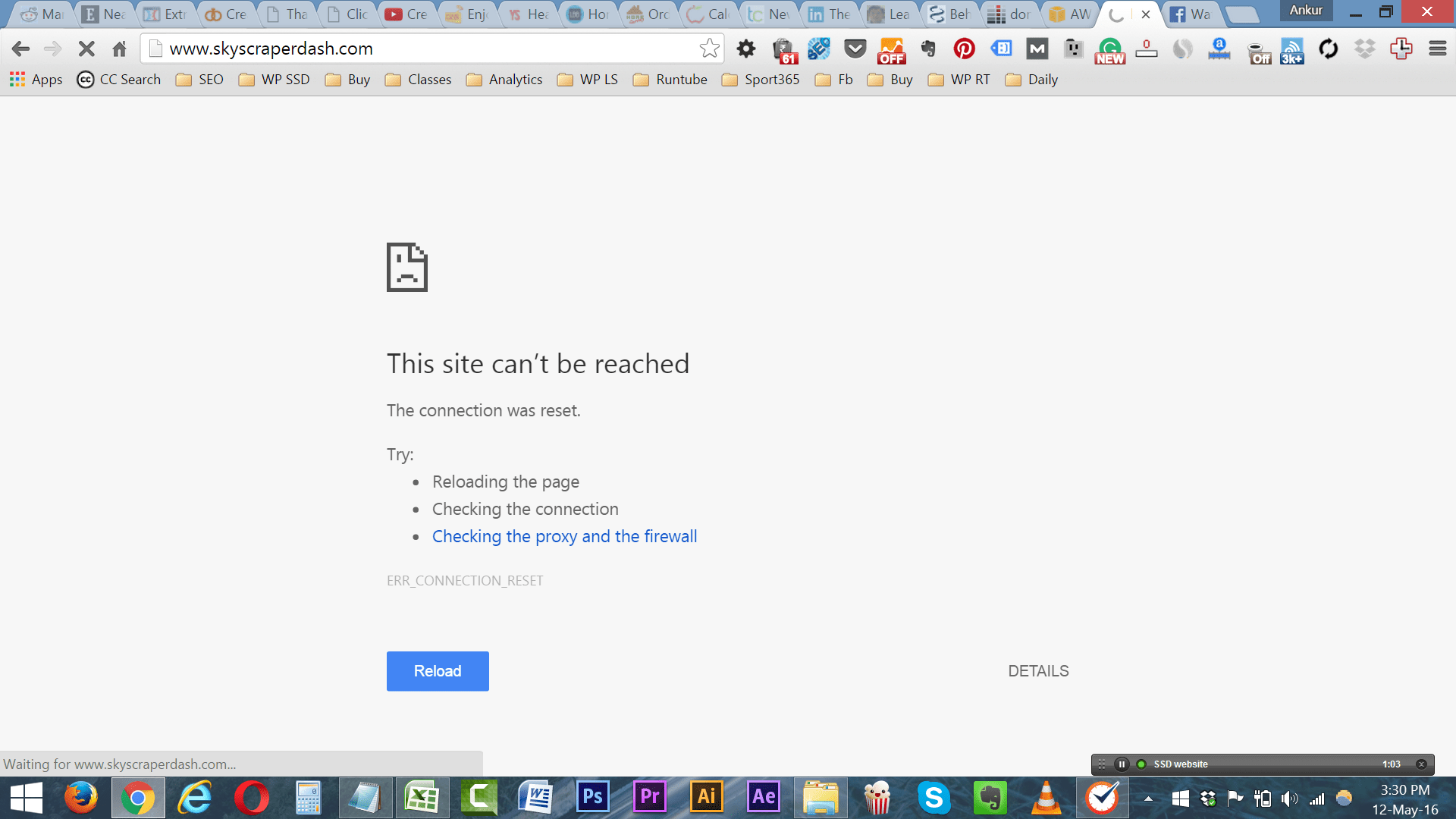Switch to the AW tab

[1071, 14]
